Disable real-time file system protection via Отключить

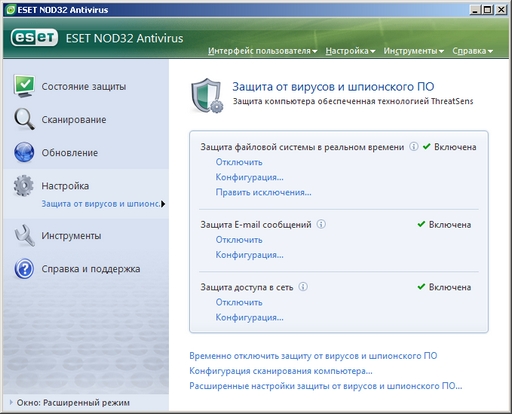click(239, 162)
